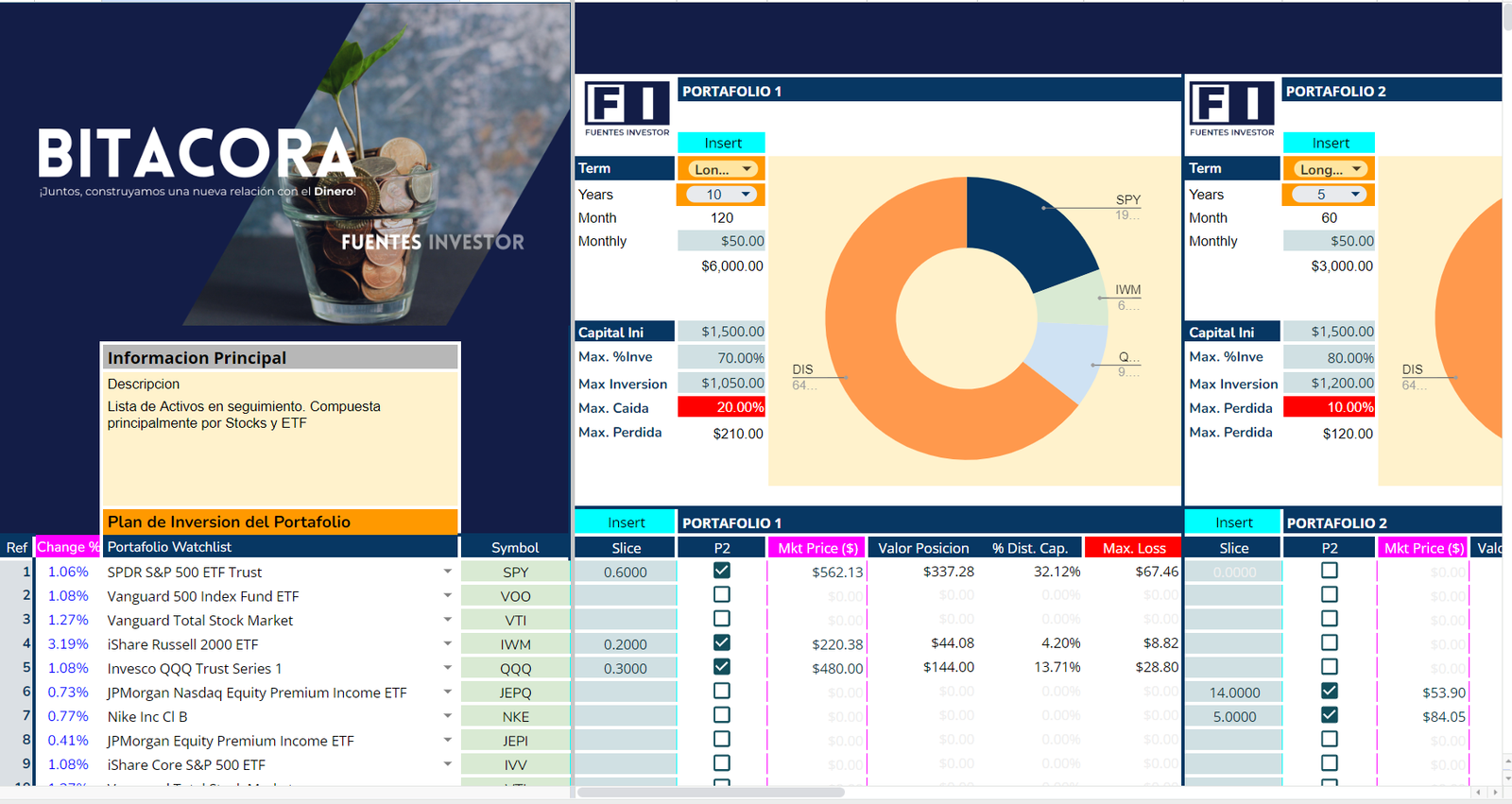Uncheck Portafolio 1 checkbox for QQQ row
Screen dimensions: 1512x804
[722, 667]
